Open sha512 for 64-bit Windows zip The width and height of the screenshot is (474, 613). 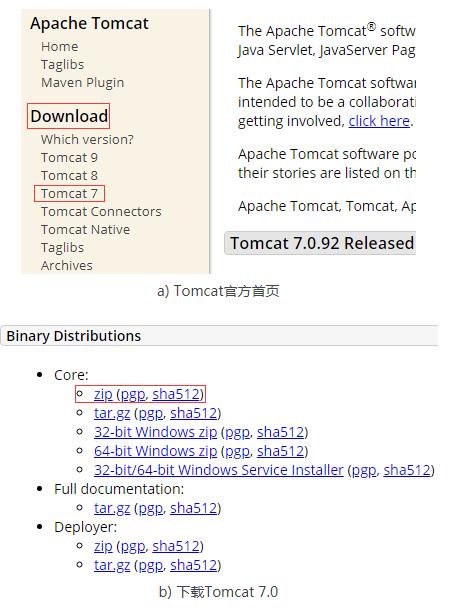click(280, 452)
